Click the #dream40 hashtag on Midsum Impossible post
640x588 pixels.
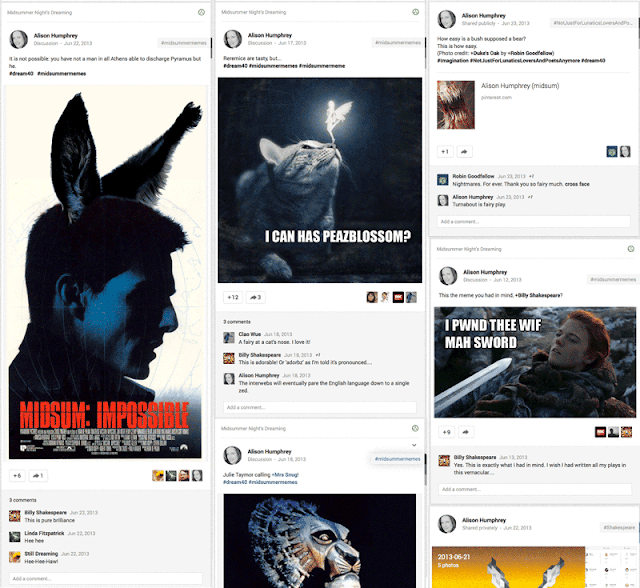pyautogui.click(x=21, y=73)
